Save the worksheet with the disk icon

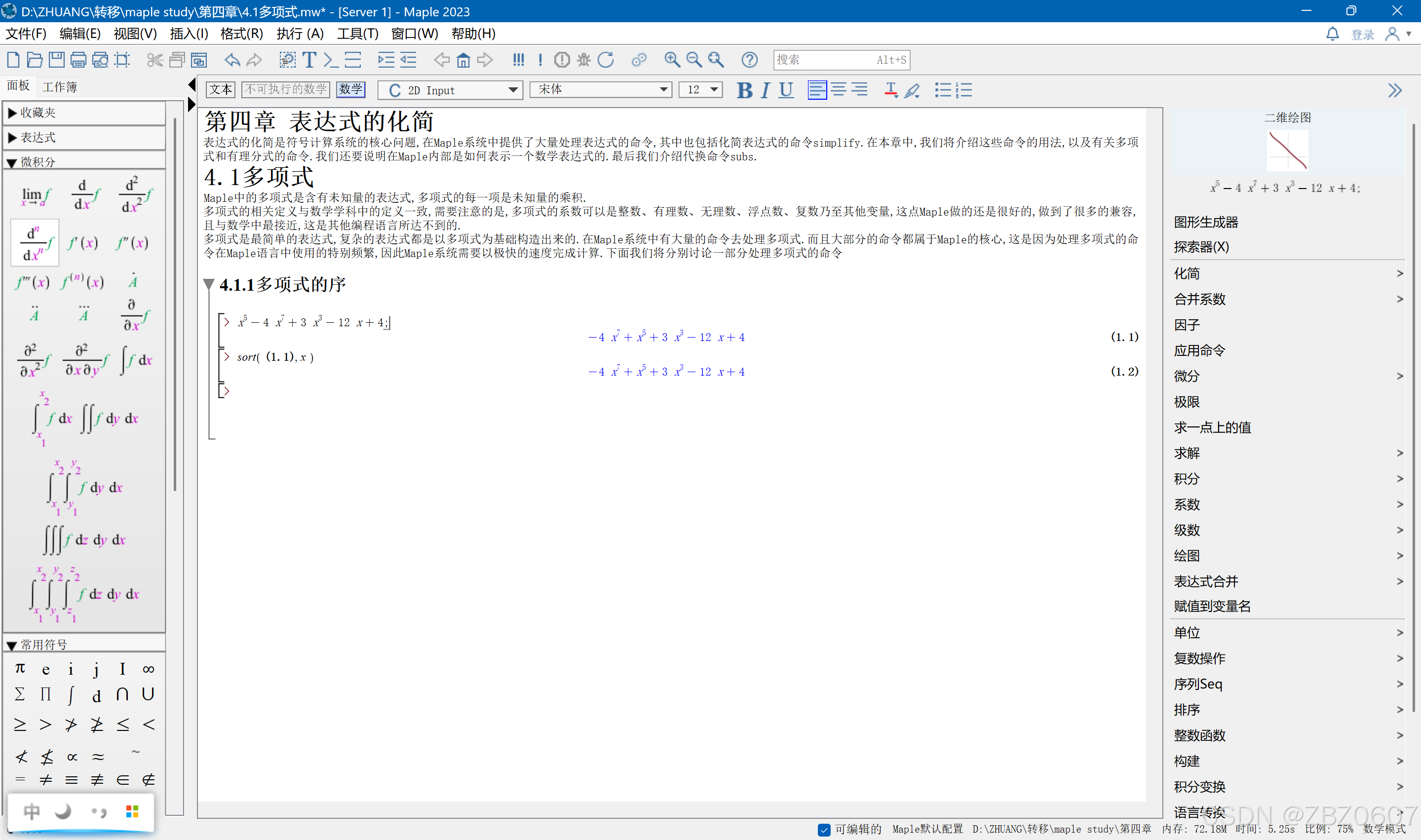(57, 59)
